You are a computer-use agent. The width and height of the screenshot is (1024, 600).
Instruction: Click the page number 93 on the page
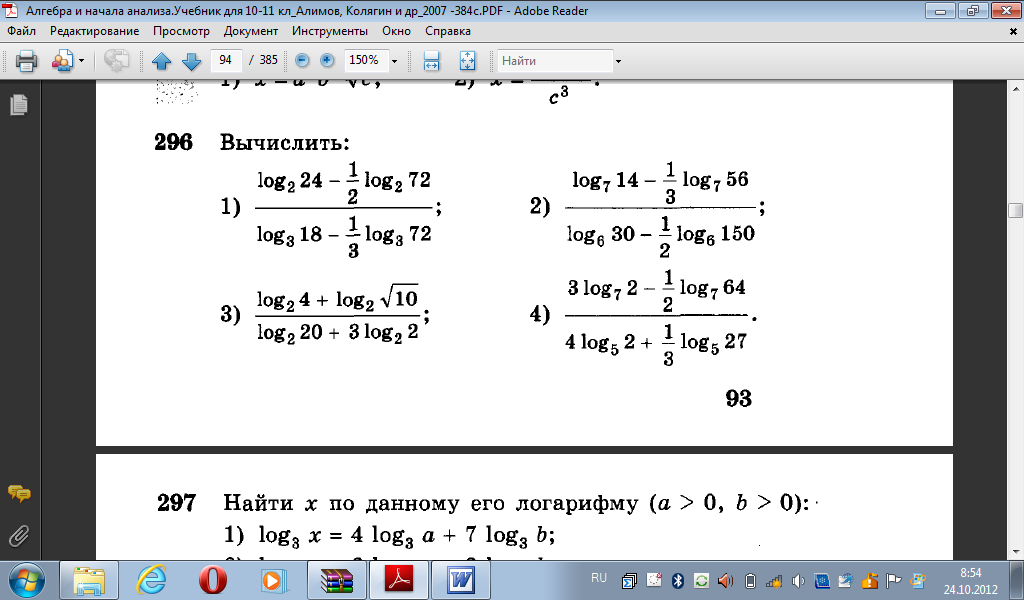pyautogui.click(x=739, y=398)
